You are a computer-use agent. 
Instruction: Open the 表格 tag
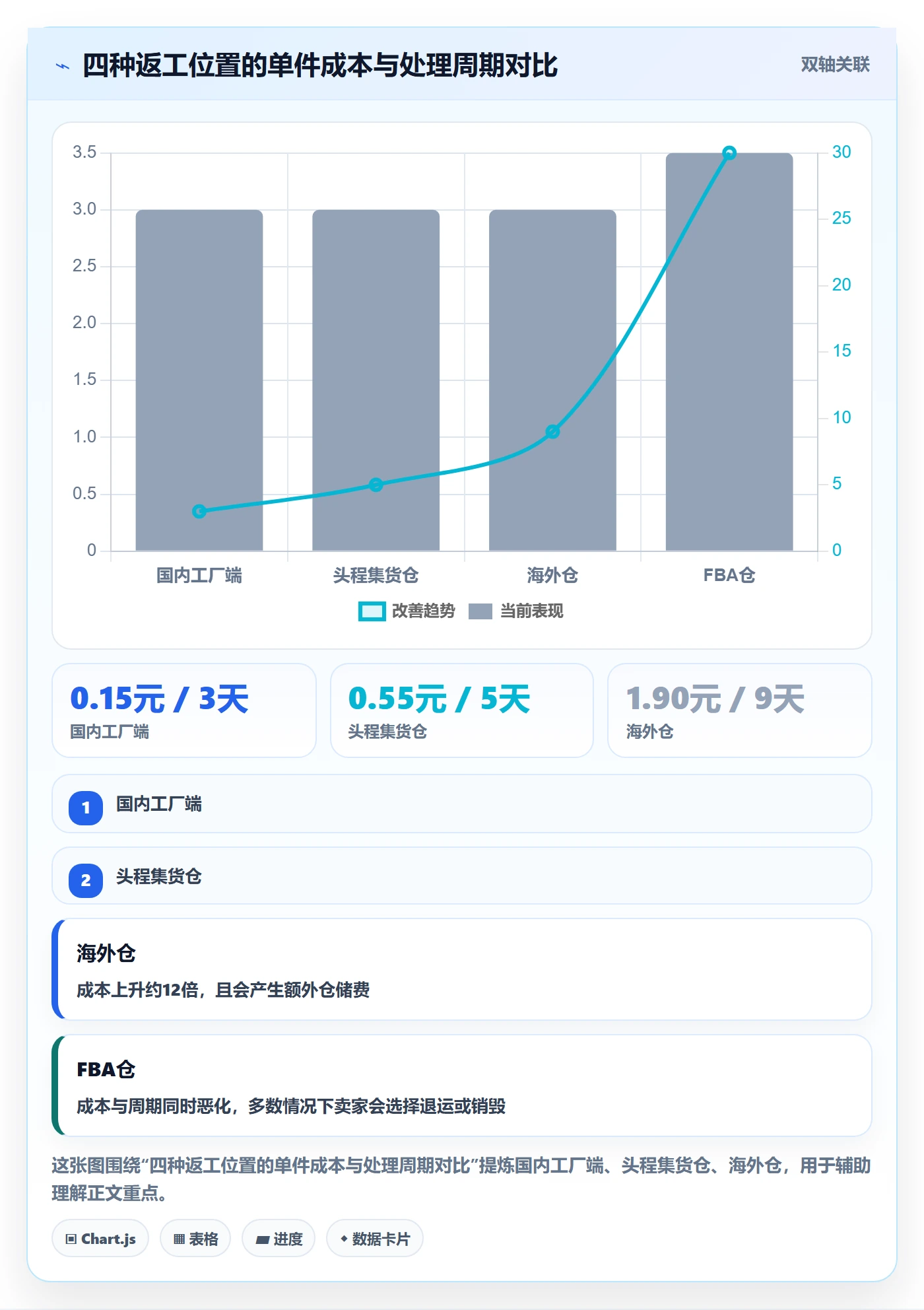(195, 1239)
